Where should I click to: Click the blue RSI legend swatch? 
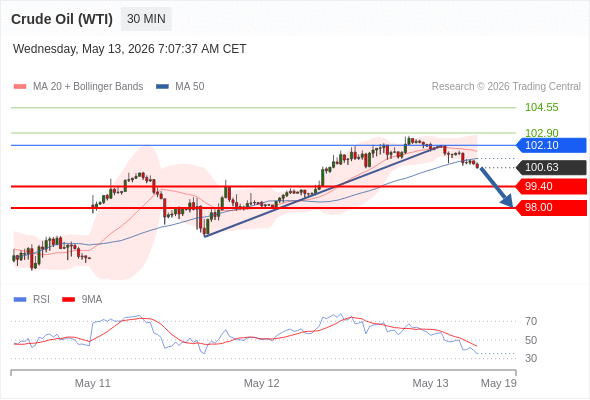pos(20,300)
